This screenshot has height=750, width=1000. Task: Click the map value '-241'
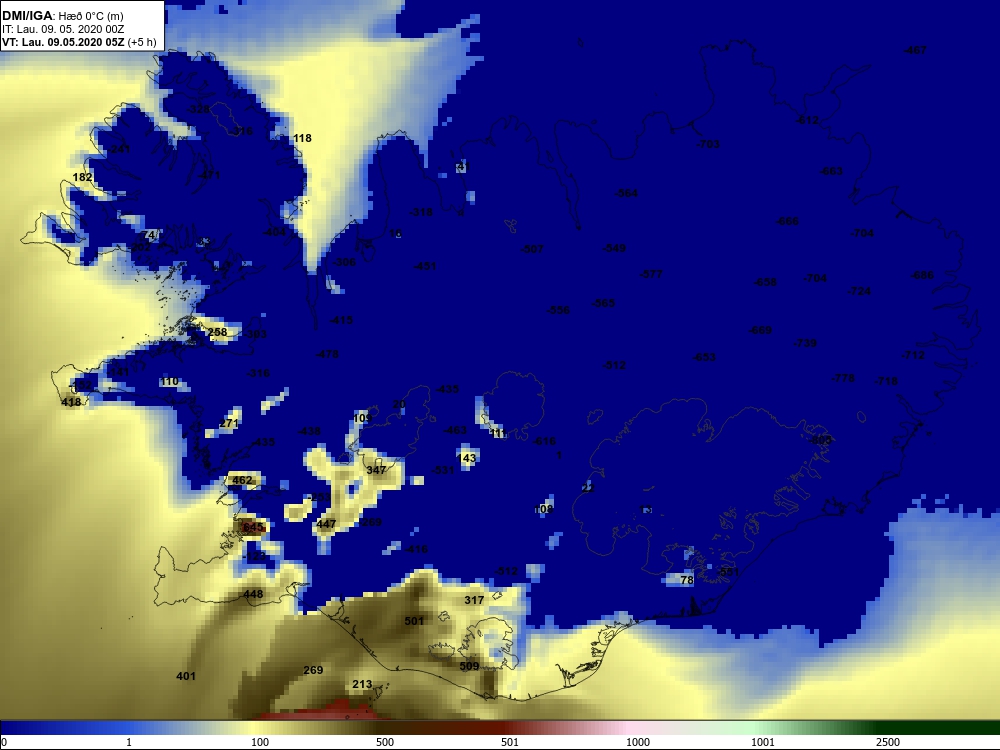click(119, 149)
